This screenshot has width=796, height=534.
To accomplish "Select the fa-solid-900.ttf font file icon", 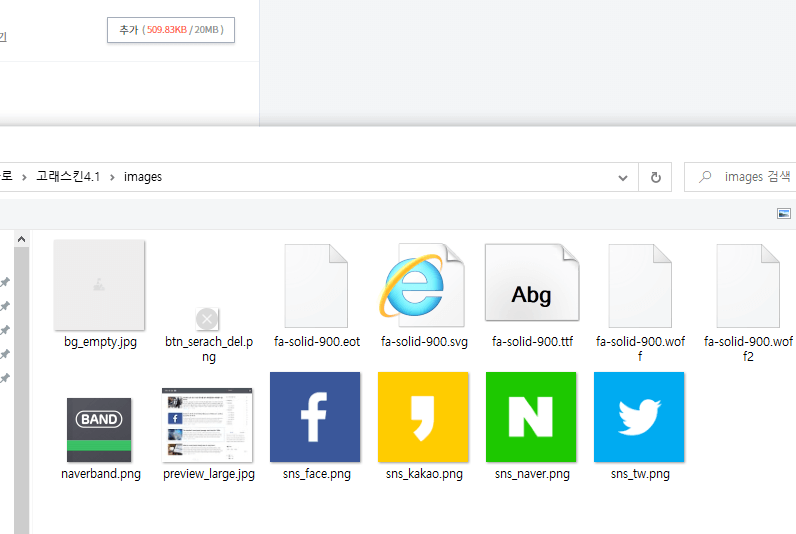I will click(532, 283).
